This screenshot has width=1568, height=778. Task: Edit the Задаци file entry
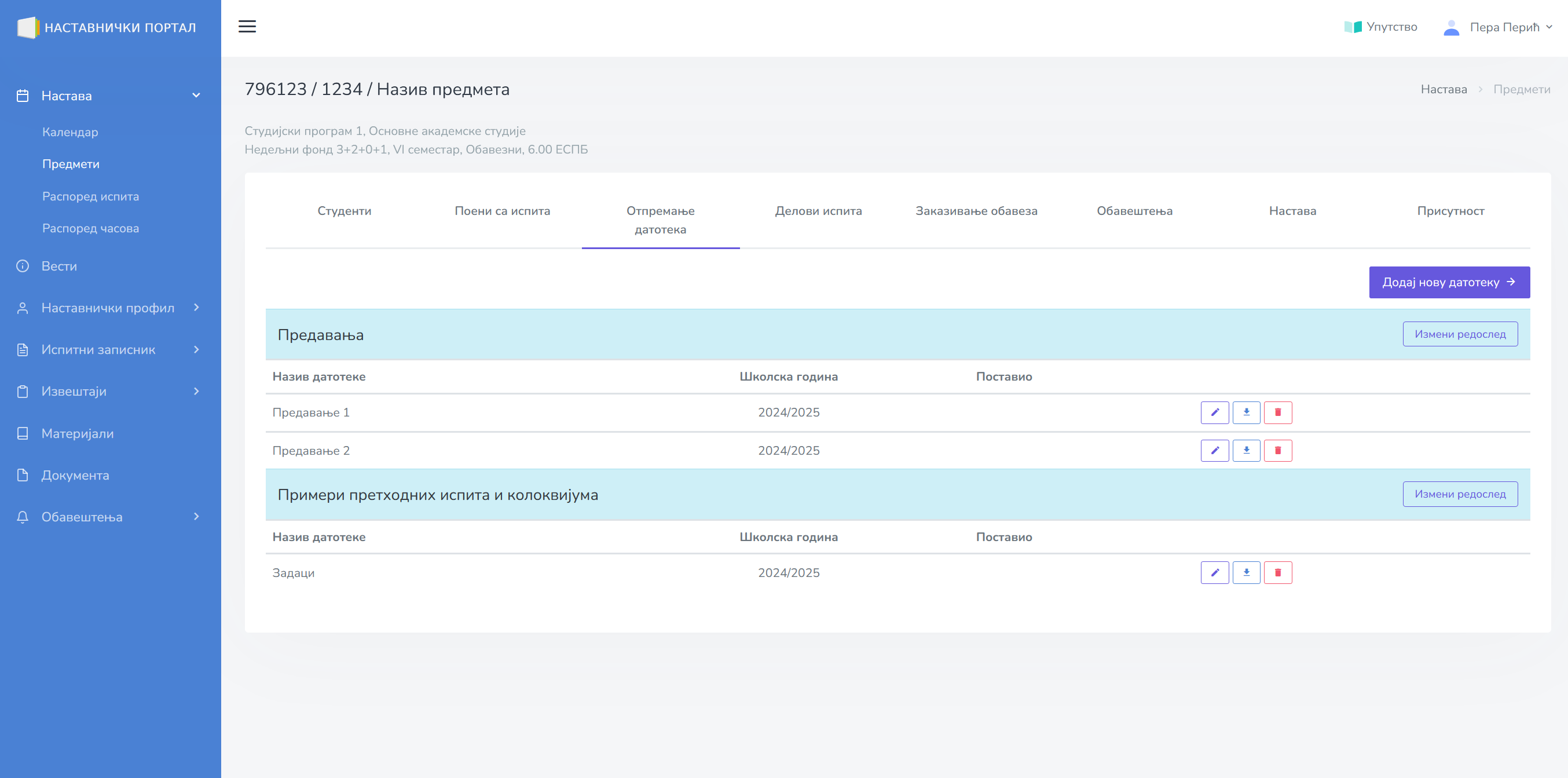pyautogui.click(x=1214, y=573)
